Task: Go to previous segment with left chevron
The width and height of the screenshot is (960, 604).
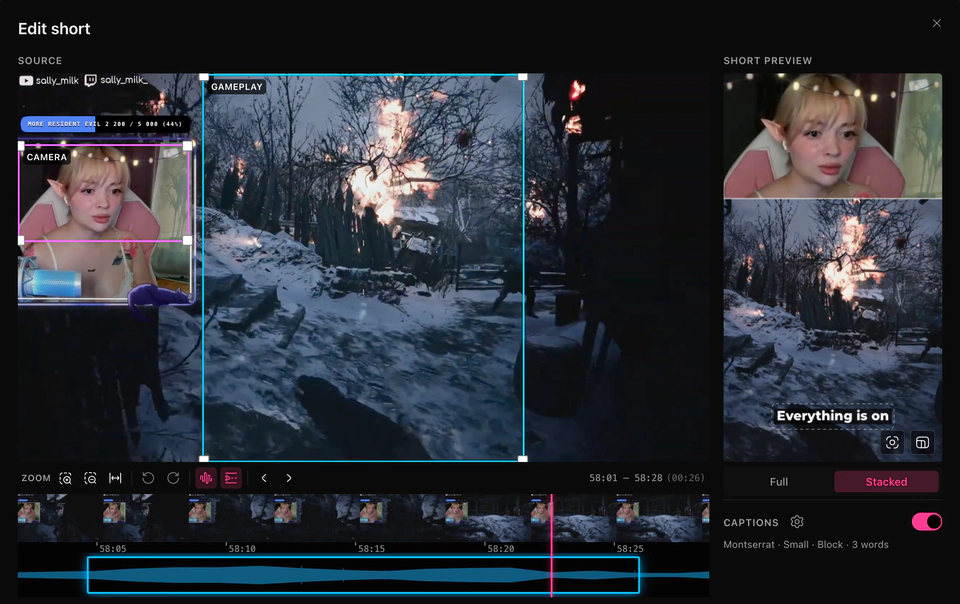Action: (264, 478)
